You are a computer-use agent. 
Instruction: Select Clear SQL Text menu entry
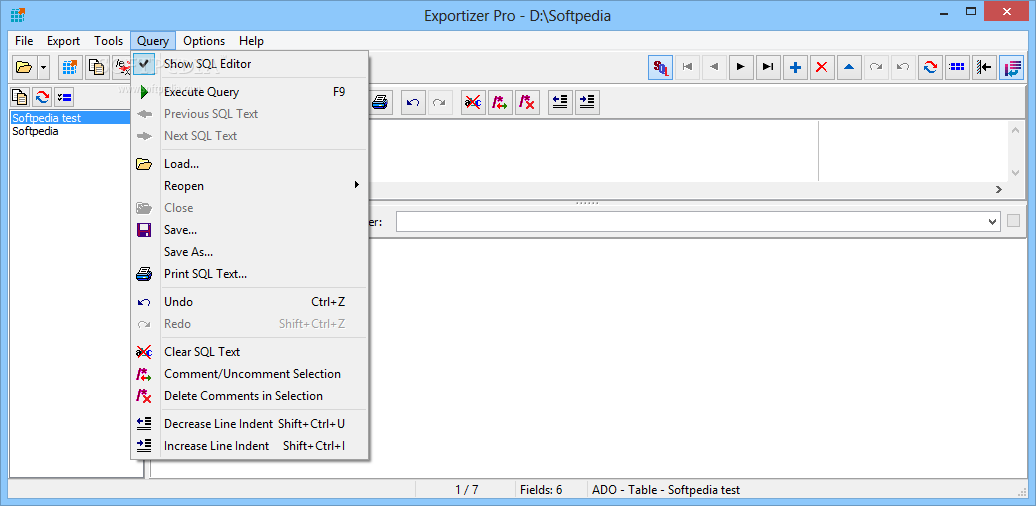point(249,352)
